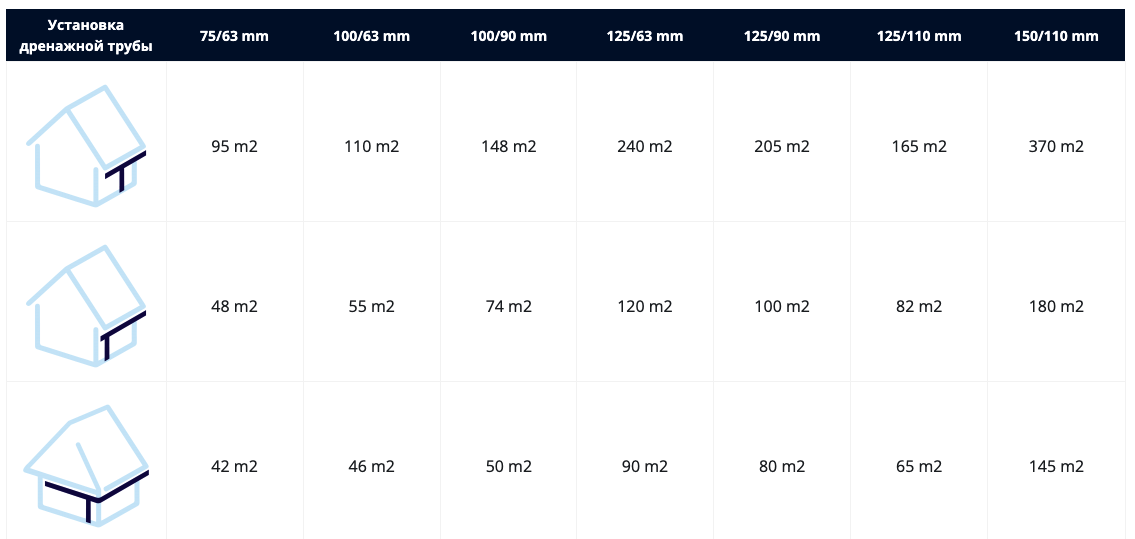This screenshot has width=1135, height=539.
Task: Click the 90 m2 cell
Action: [644, 466]
